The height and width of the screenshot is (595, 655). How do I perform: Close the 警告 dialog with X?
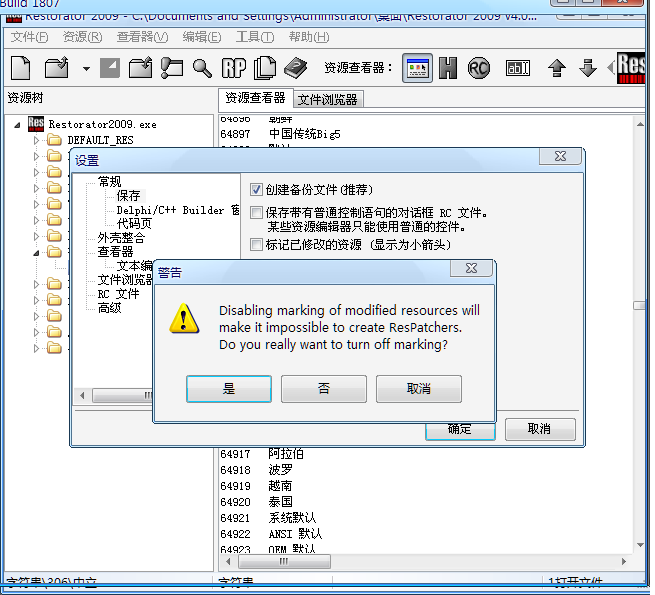click(x=471, y=268)
